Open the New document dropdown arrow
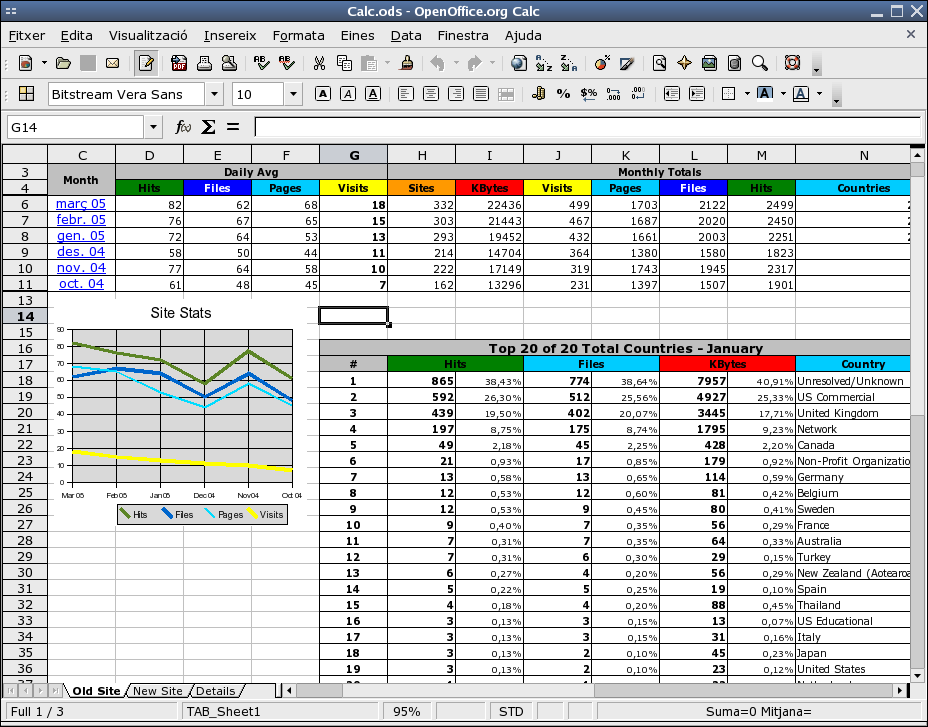The width and height of the screenshot is (928, 727). click(44, 63)
